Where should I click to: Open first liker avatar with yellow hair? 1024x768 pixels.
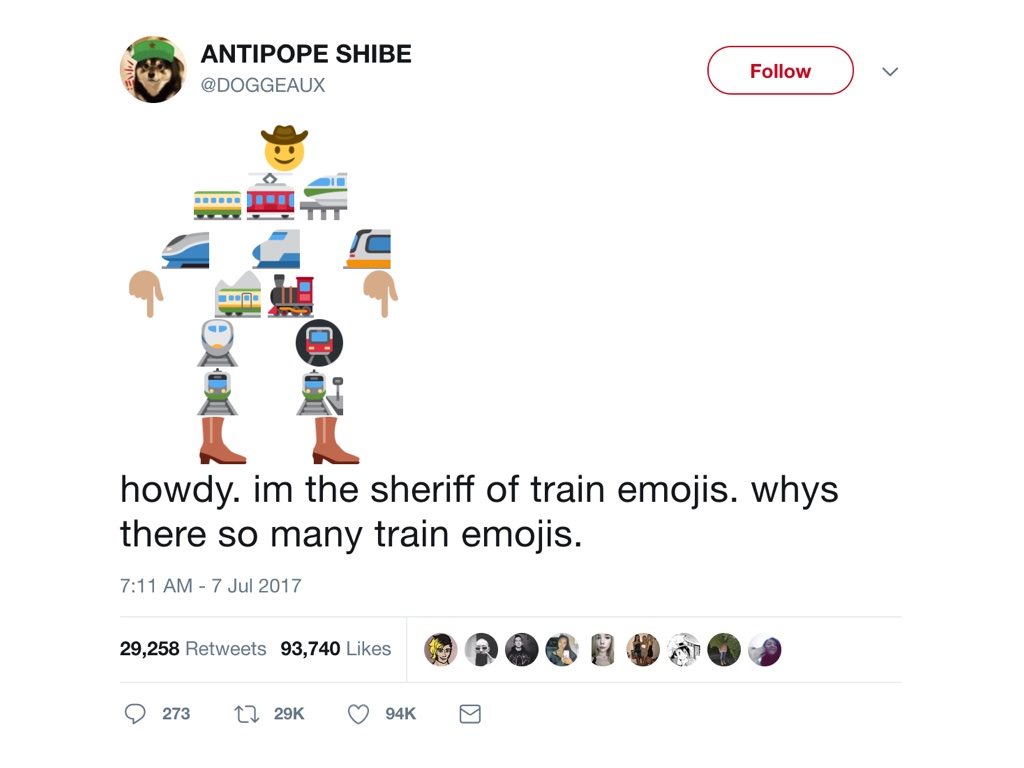pos(441,650)
